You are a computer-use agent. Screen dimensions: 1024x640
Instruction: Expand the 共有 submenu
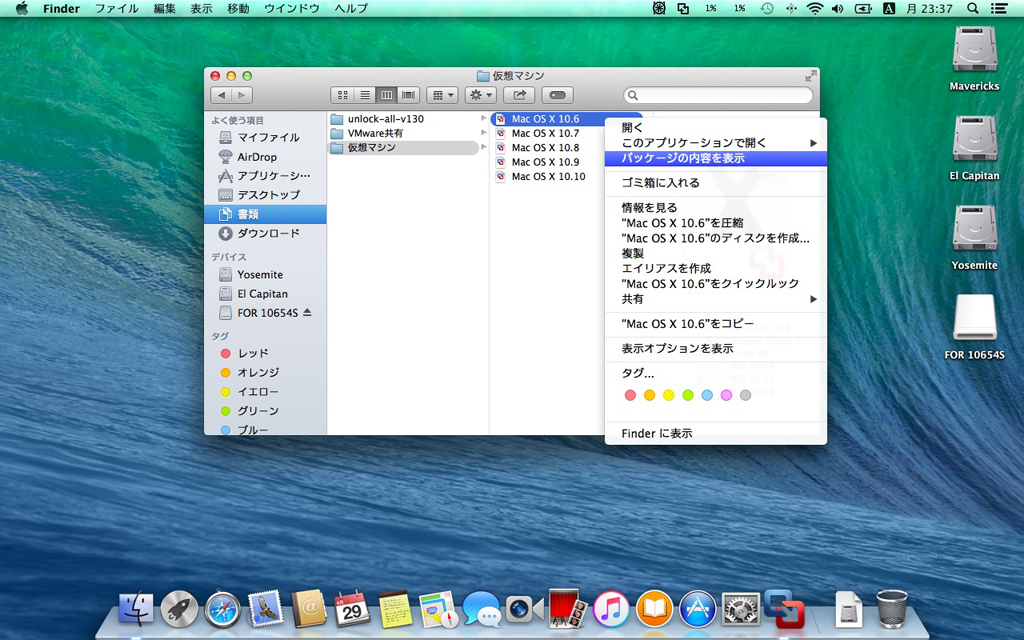(716, 299)
